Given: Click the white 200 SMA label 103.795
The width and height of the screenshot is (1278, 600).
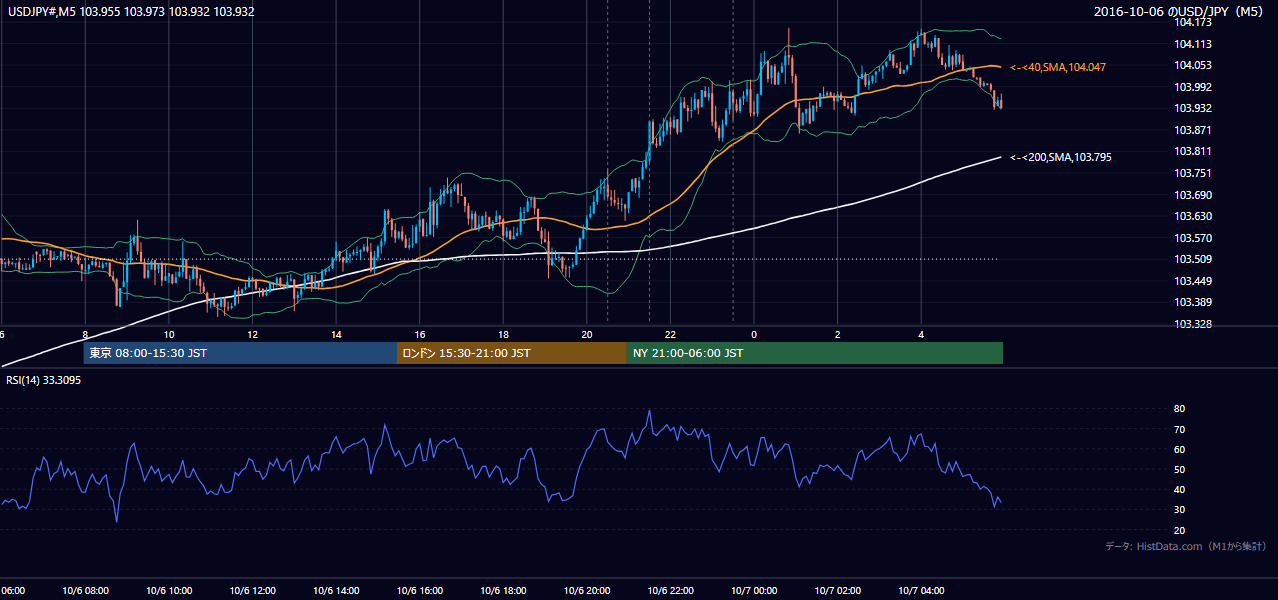Looking at the screenshot, I should [x=1061, y=157].
